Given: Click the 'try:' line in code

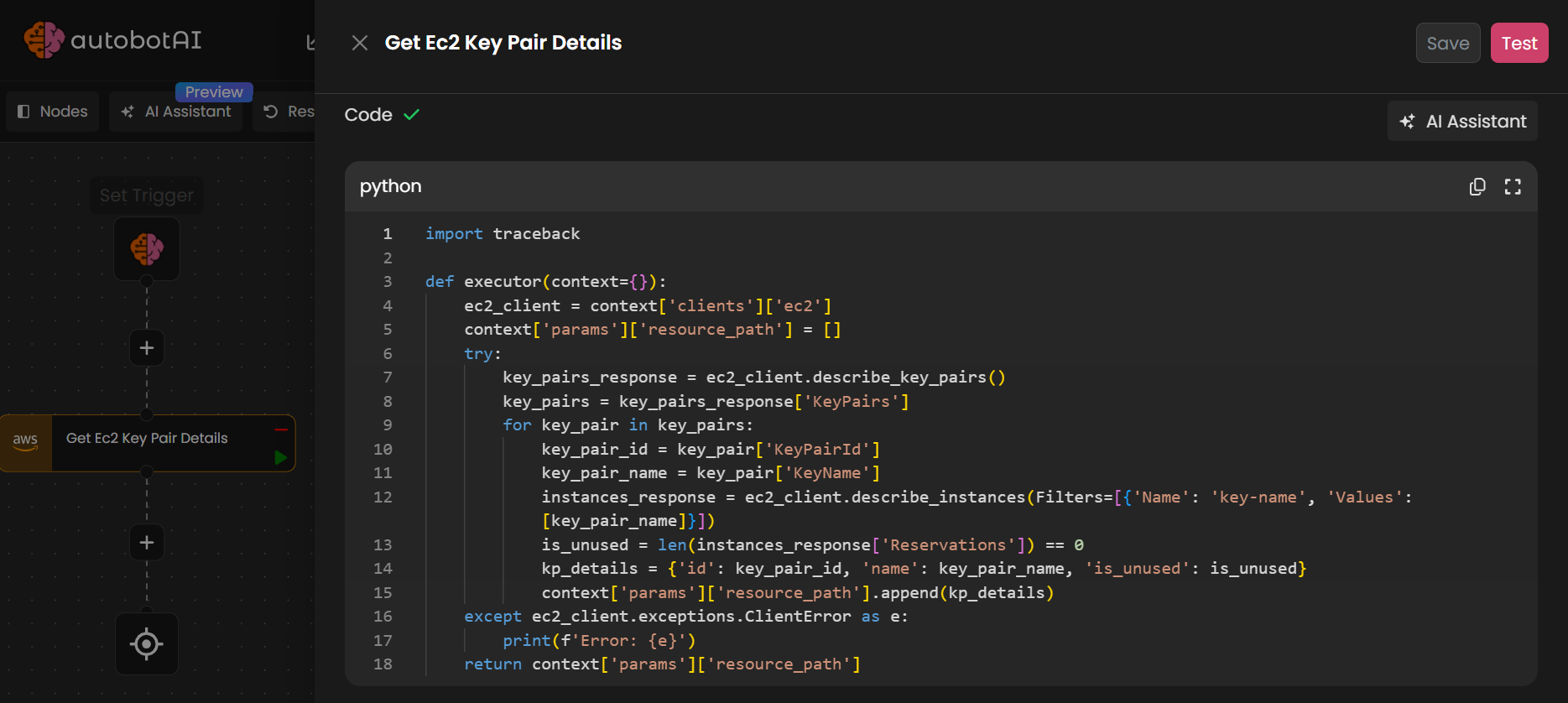Looking at the screenshot, I should point(482,353).
